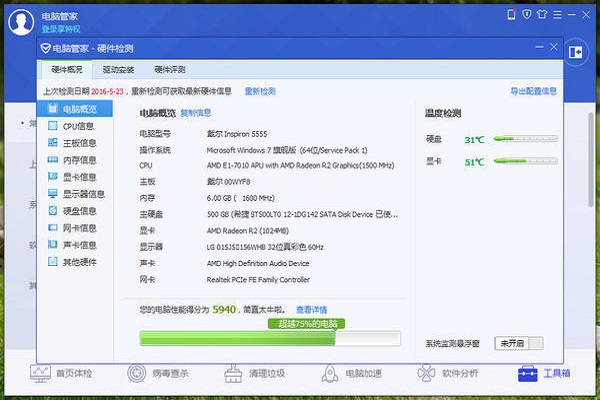Click 工具箱 toolbox icon
Screen dimensions: 600x400
point(528,374)
